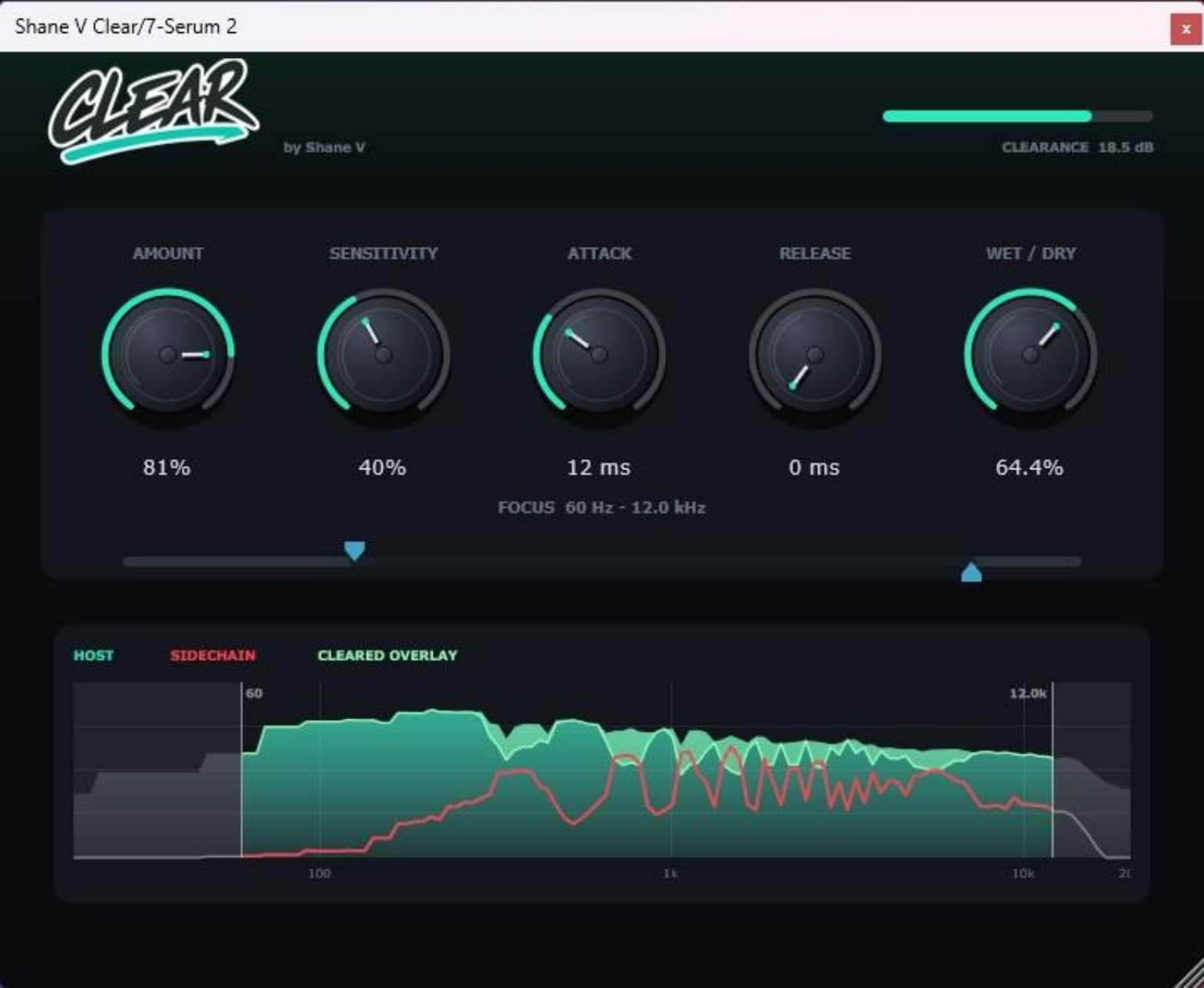
Task: Click the RELEASE label
Action: point(814,253)
